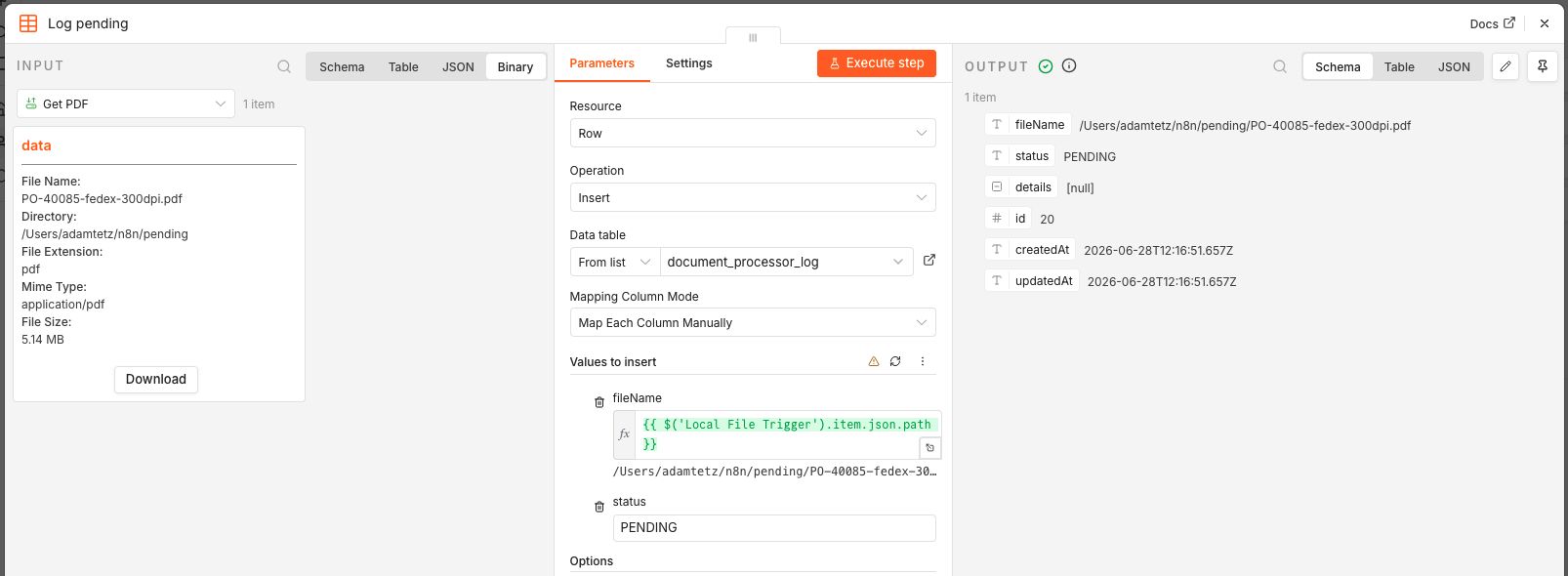Image resolution: width=1568 pixels, height=576 pixels.
Task: Click the OUTPUT info icon
Action: 1069,65
